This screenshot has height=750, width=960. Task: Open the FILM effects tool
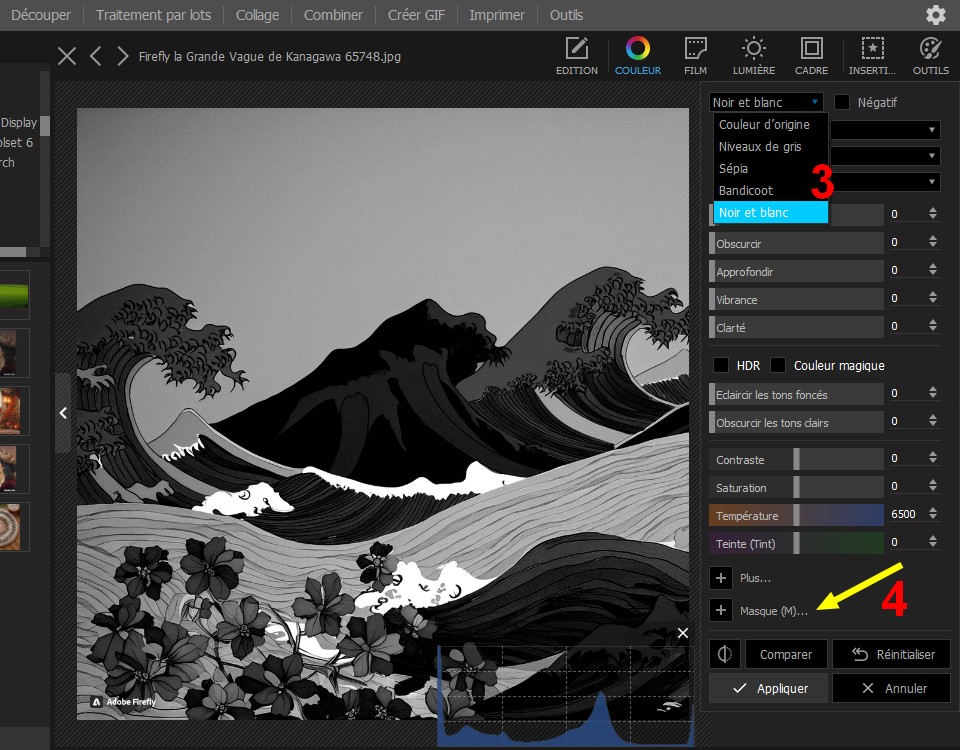pos(696,56)
